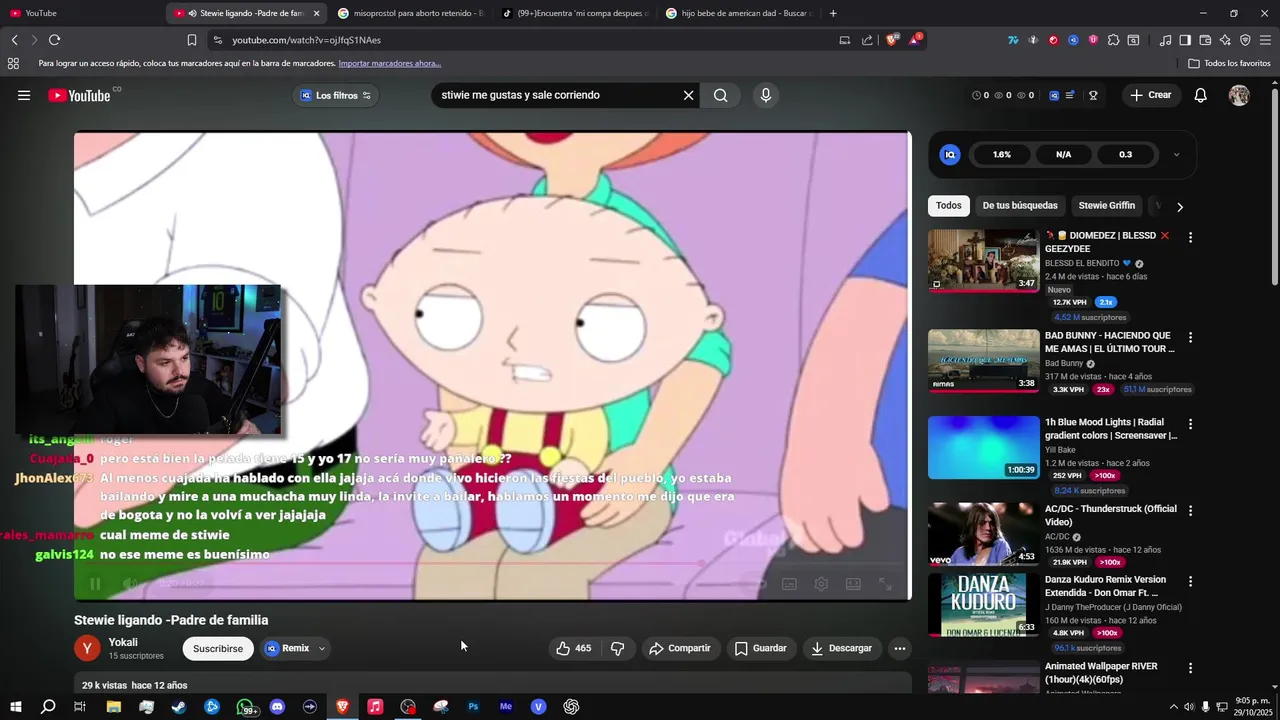Select Stewie Griffin chip
This screenshot has height=720, width=1280.
tap(1107, 205)
